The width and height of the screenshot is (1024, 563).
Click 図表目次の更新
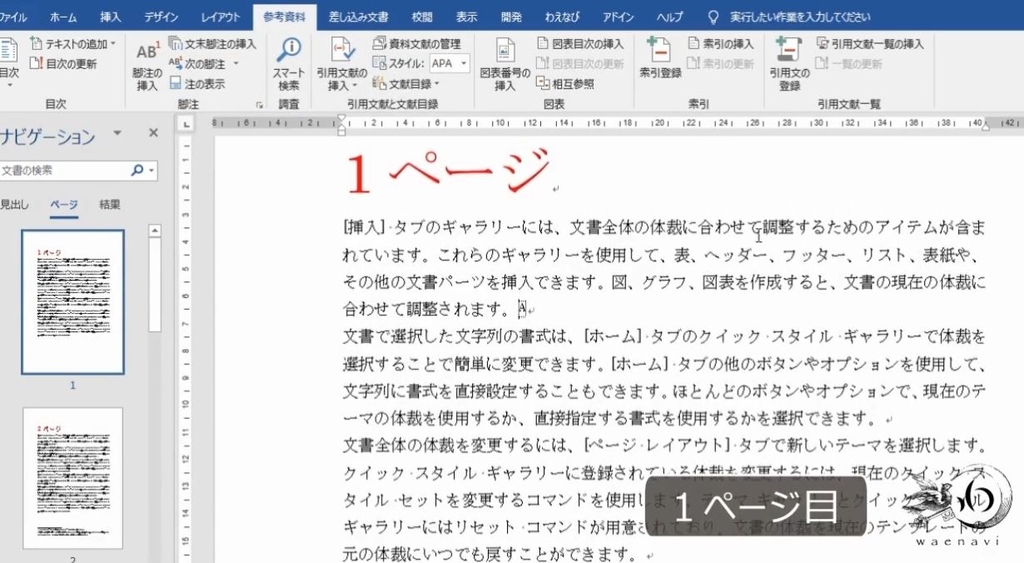pos(580,63)
